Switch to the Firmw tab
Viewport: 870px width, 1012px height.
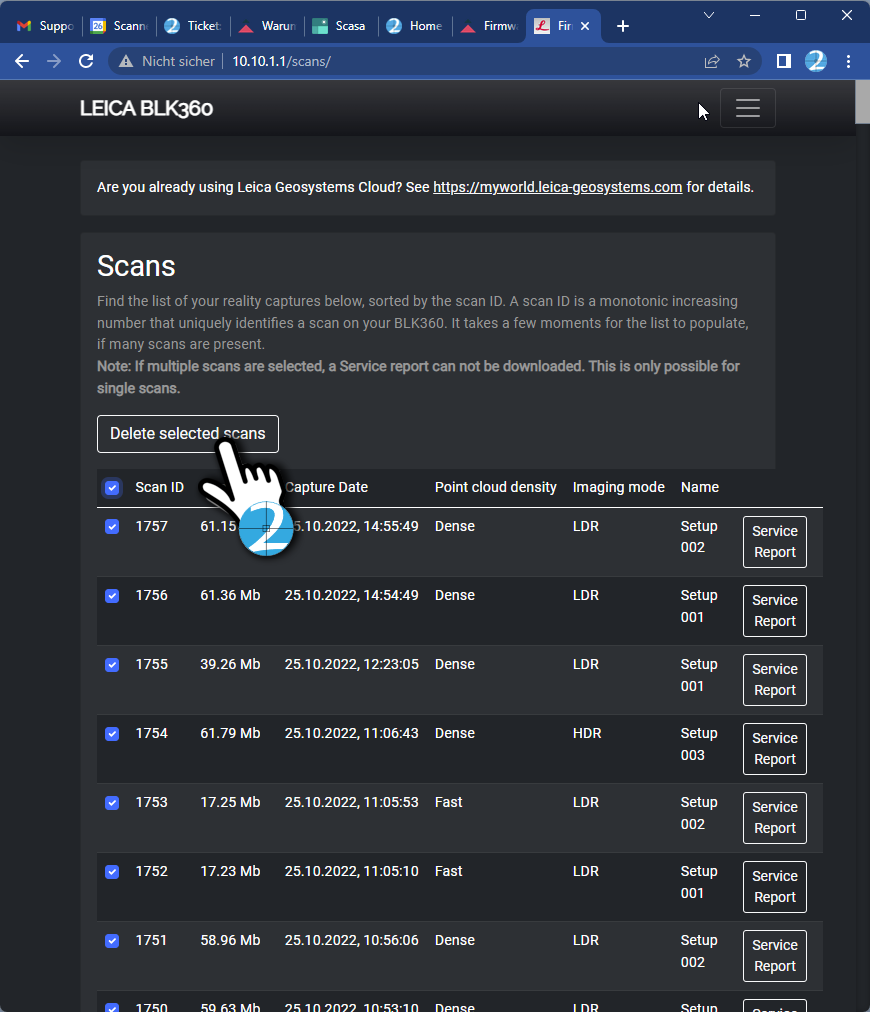[490, 26]
